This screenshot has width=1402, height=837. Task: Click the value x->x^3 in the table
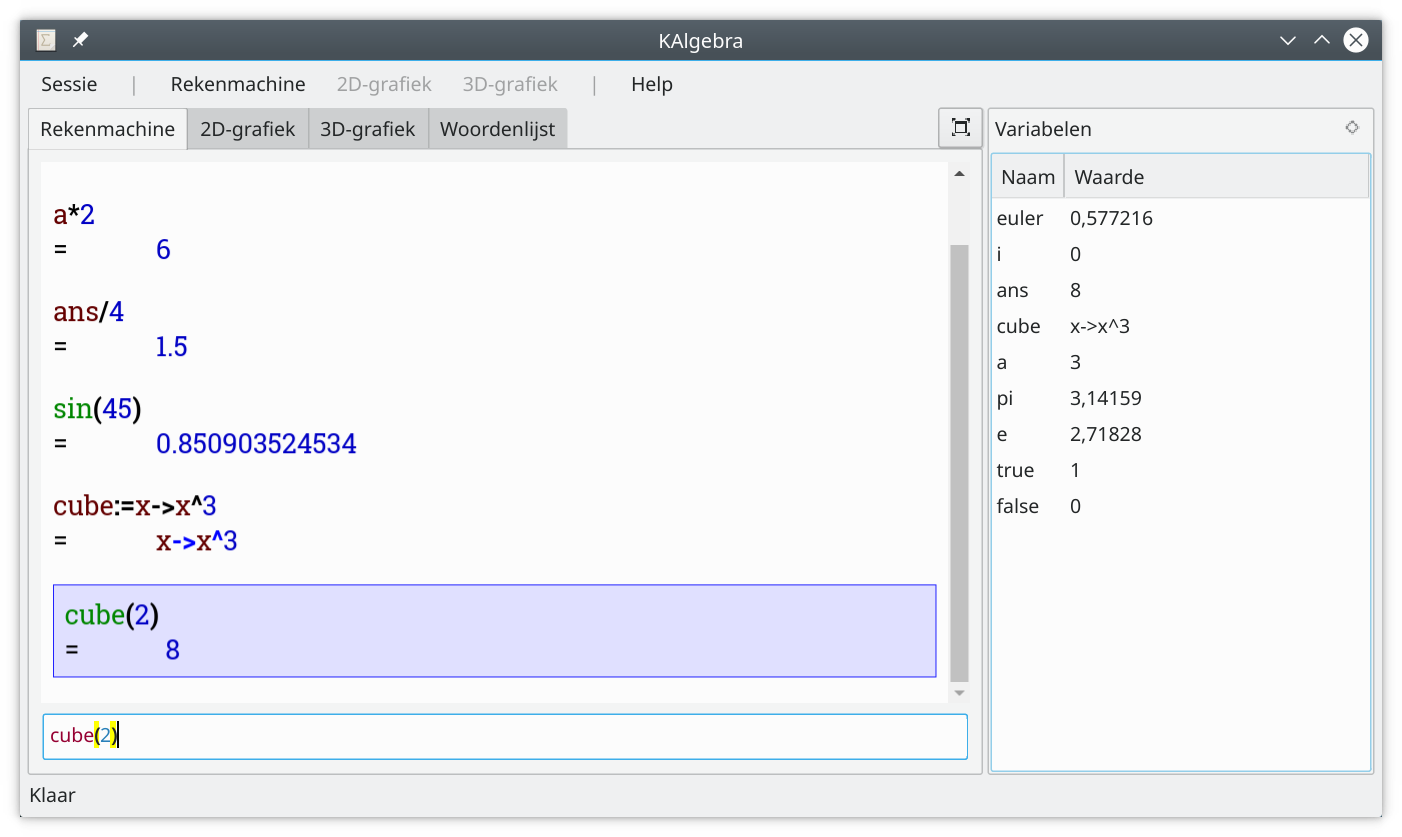click(x=1100, y=326)
